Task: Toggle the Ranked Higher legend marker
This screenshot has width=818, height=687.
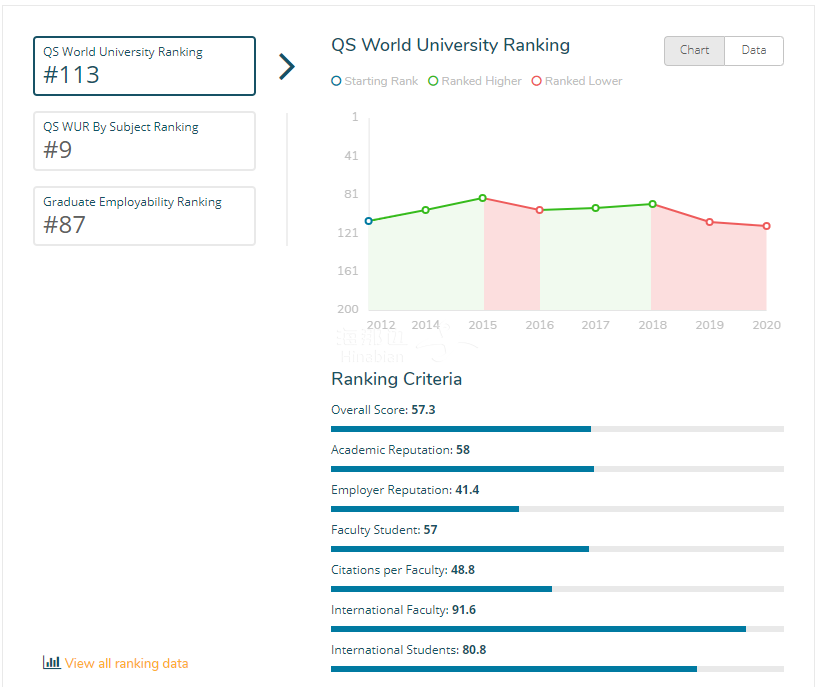Action: pos(433,81)
